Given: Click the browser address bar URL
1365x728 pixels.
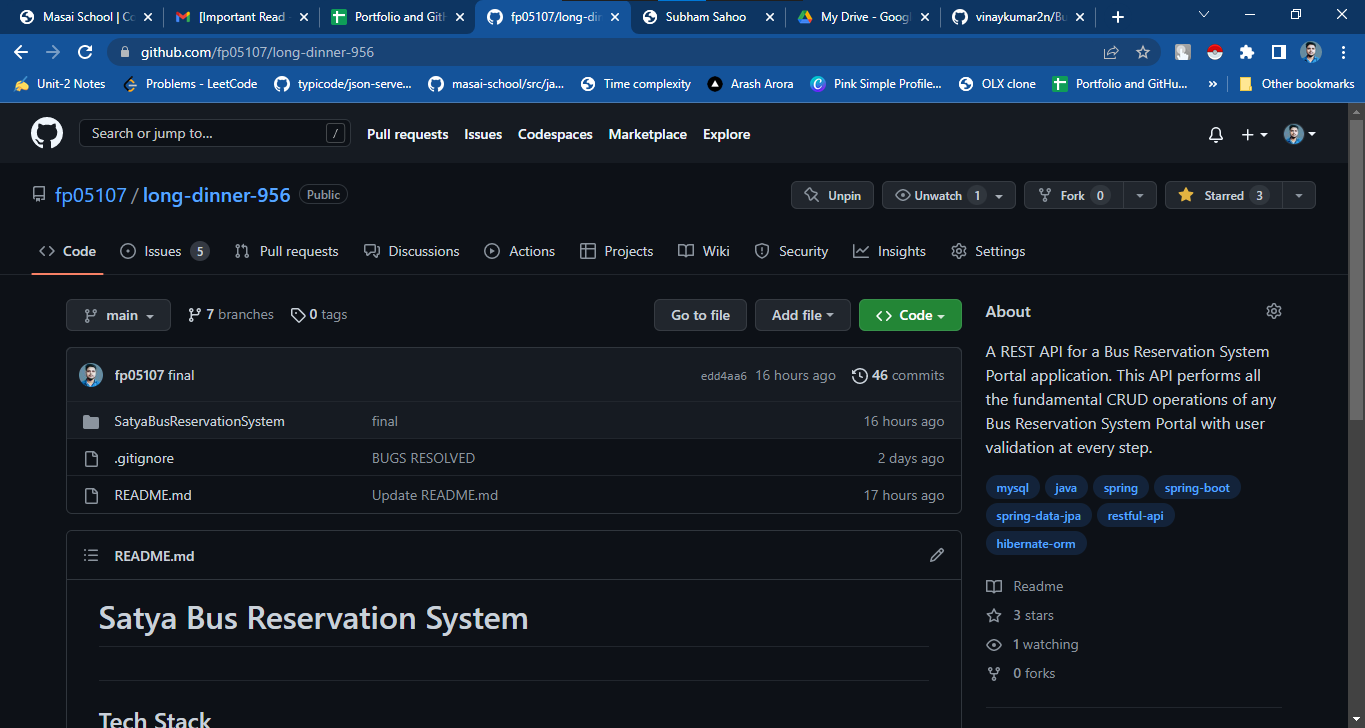Looking at the screenshot, I should (257, 52).
